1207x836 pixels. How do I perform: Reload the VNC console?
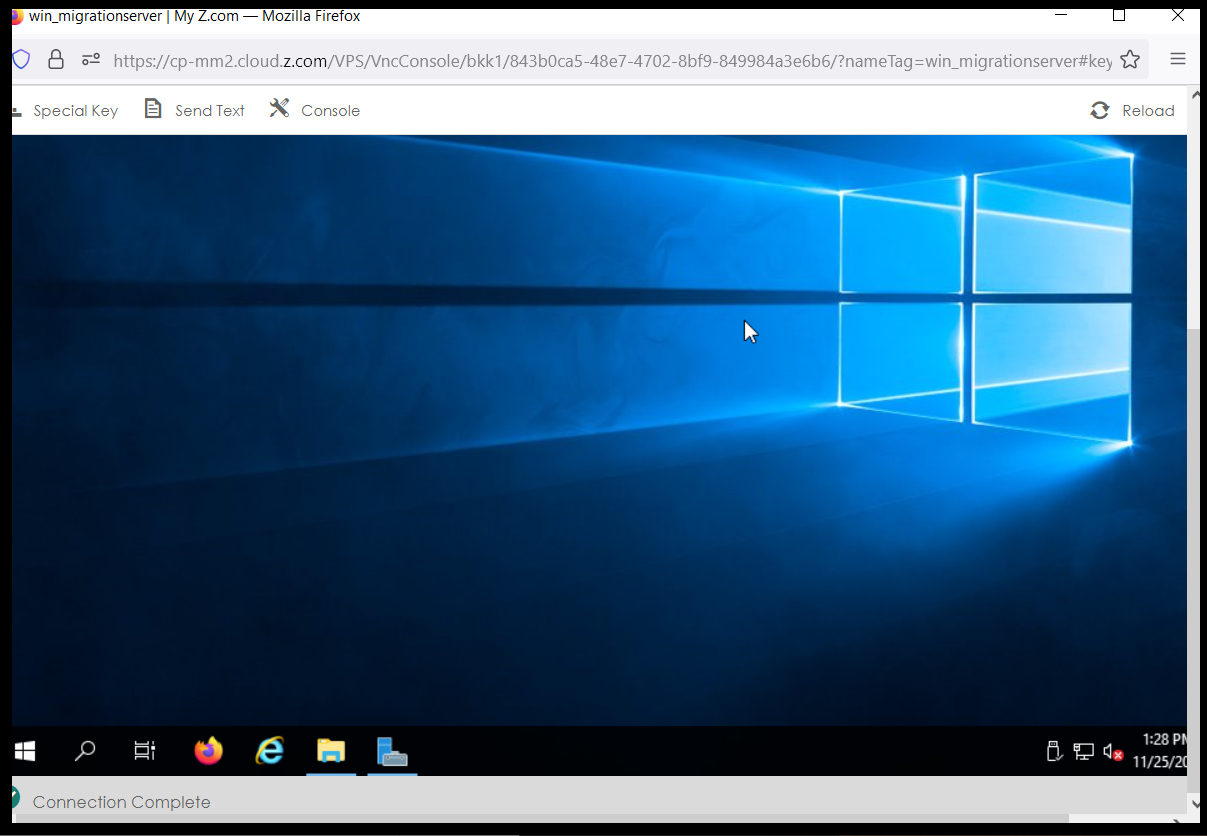tap(1132, 110)
